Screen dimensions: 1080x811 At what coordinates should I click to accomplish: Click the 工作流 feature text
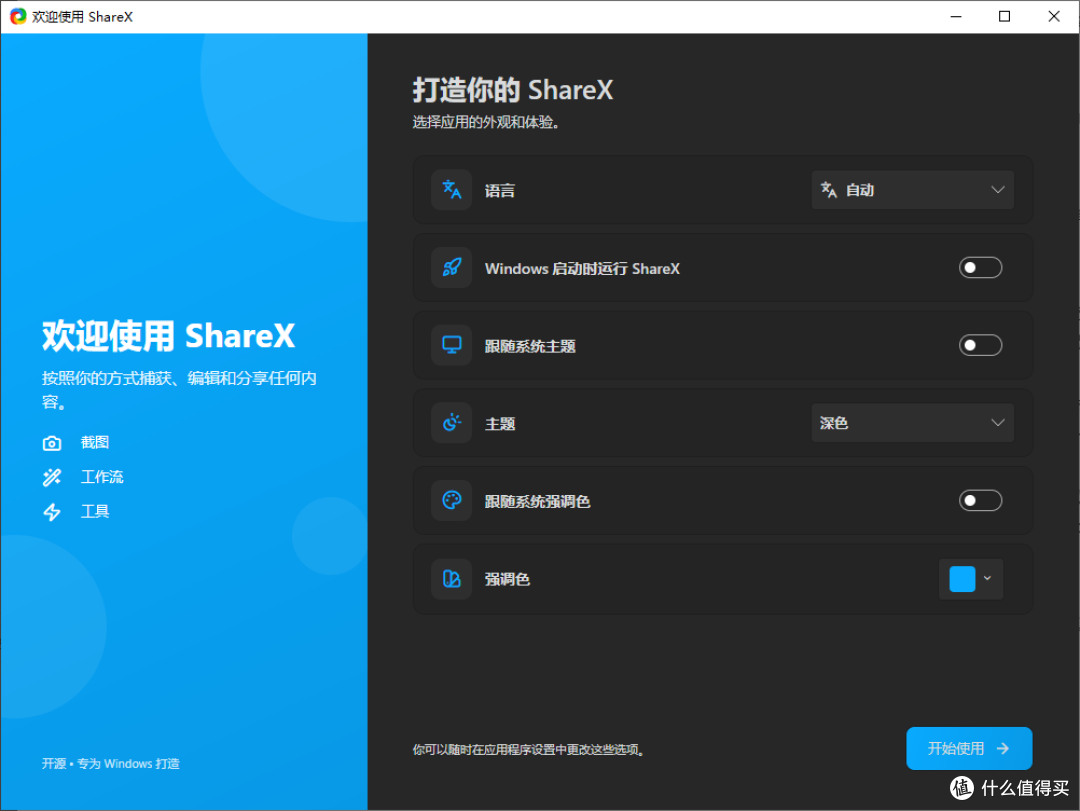pos(102,477)
